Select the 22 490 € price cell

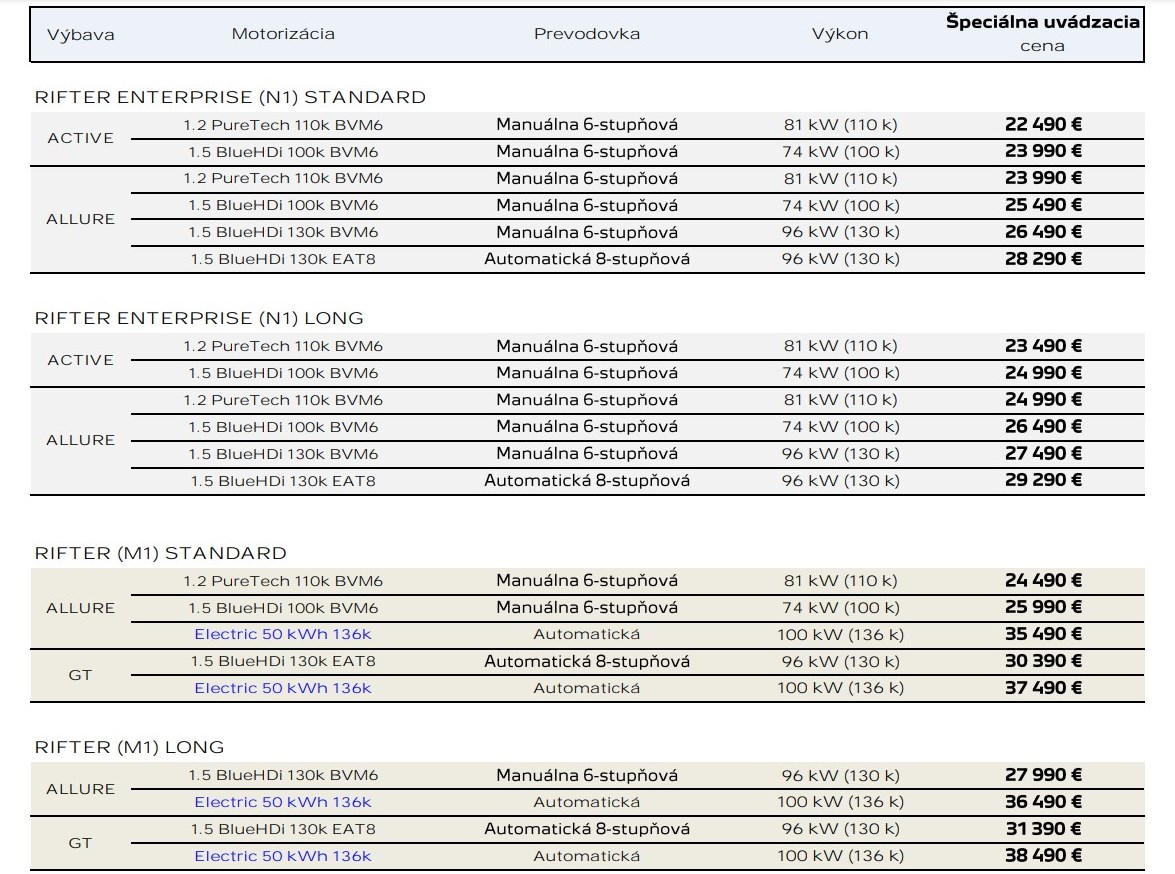(1043, 124)
